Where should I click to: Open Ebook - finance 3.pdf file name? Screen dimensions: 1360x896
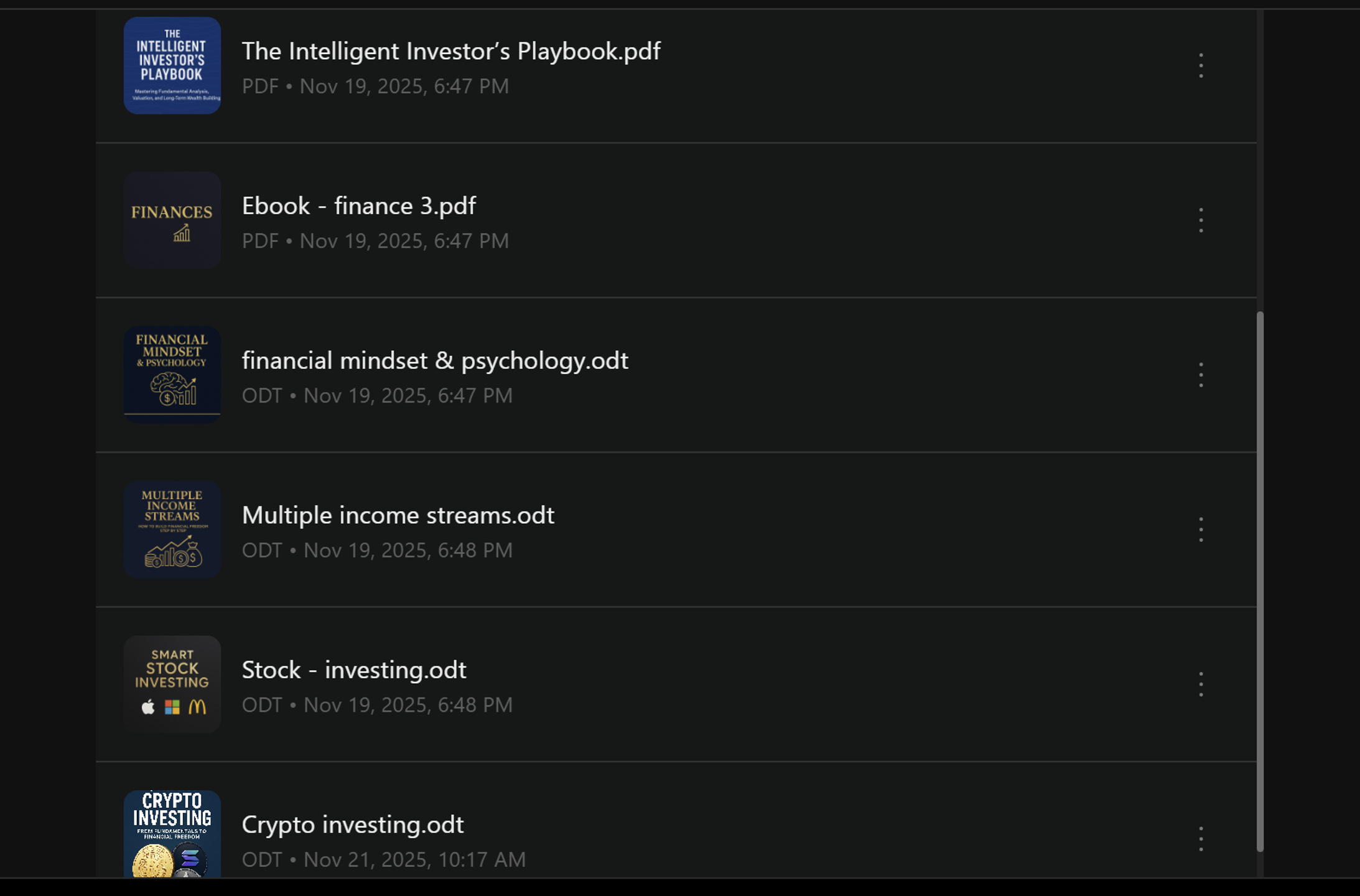(x=359, y=206)
